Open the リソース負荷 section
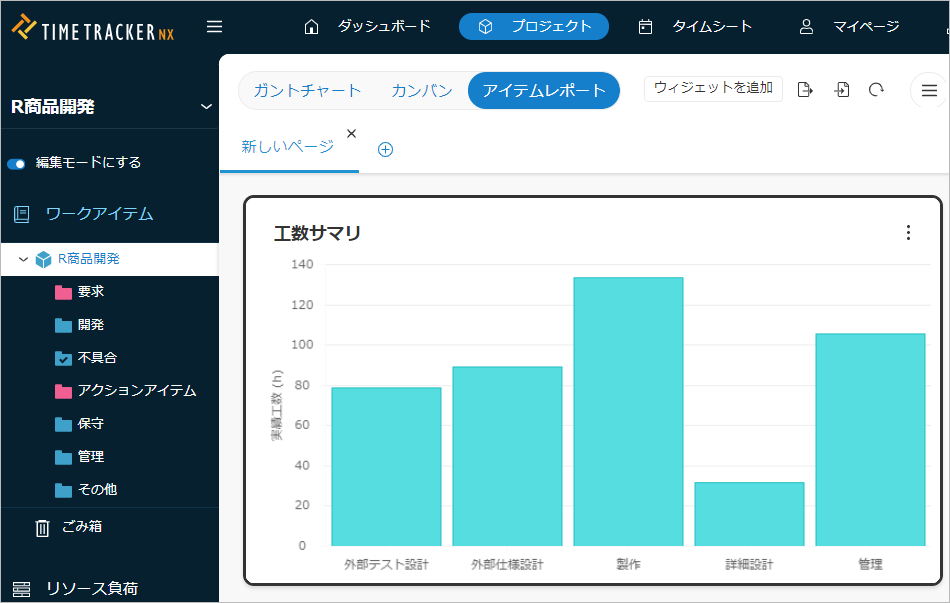Viewport: 950px width, 603px height. [90, 588]
